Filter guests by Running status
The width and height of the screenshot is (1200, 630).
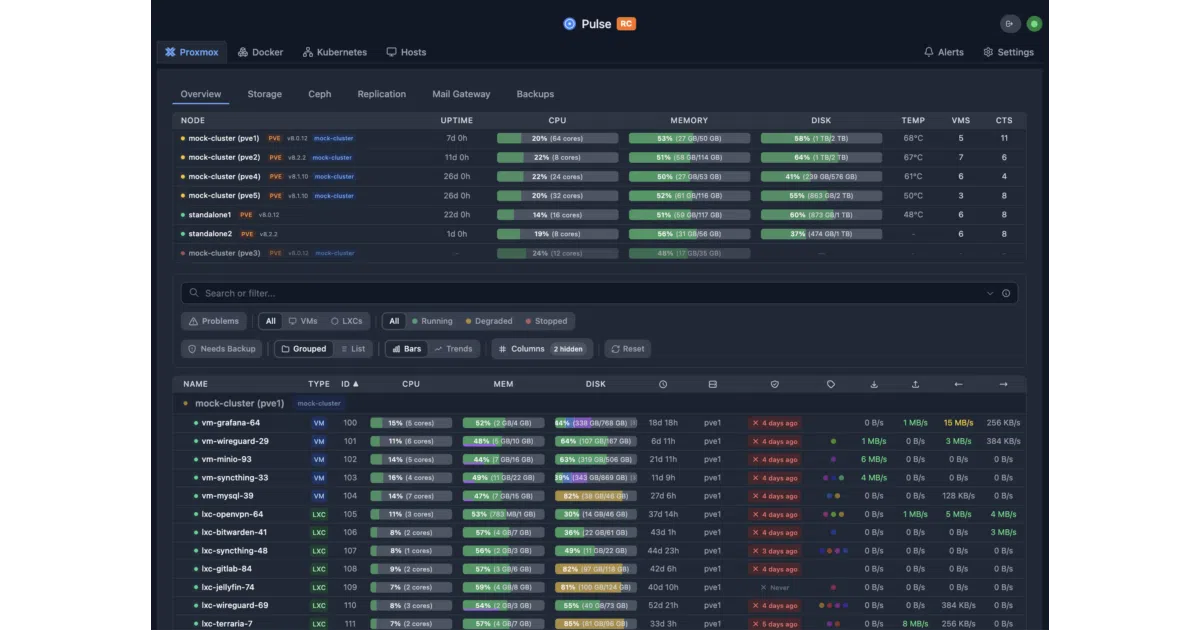click(432, 321)
